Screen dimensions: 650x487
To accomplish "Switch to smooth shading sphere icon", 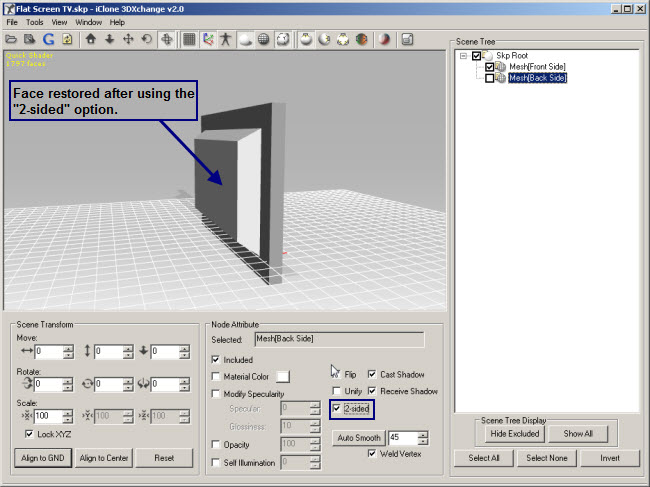I will tap(245, 39).
